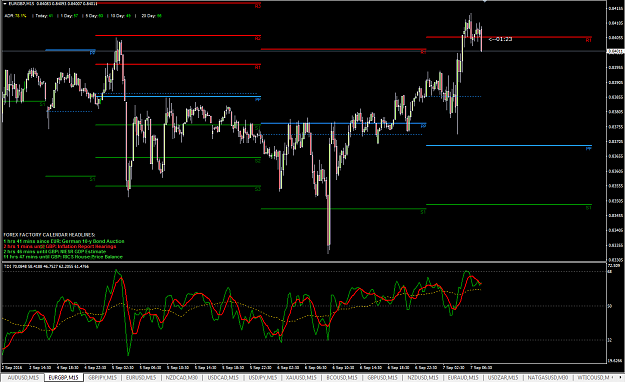The image size is (625, 382).
Task: Click the NIESR GDP Estimate headline
Action: tap(55, 252)
